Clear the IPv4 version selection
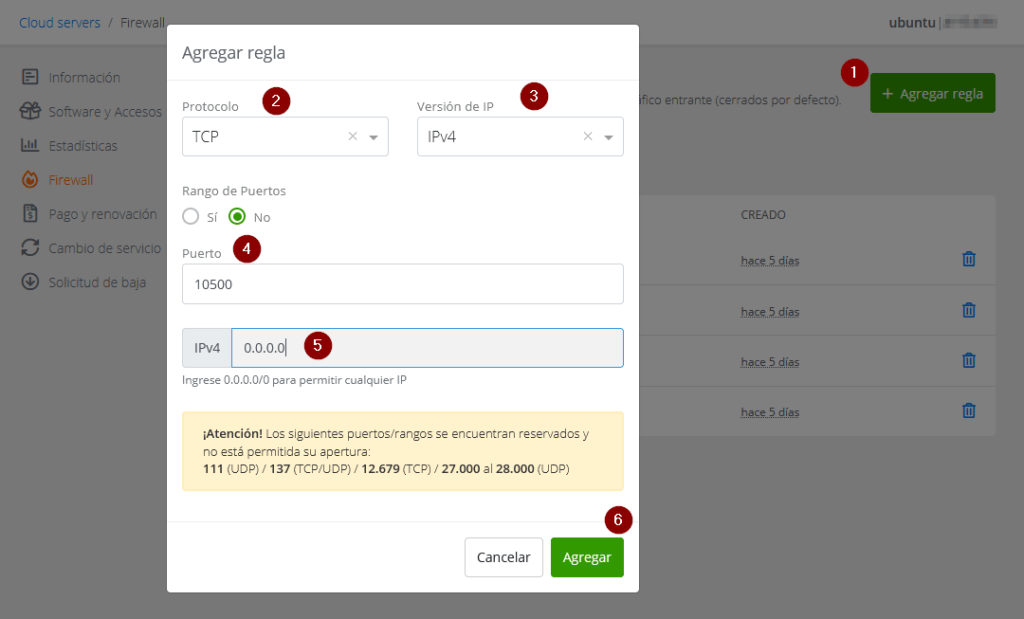The image size is (1024, 619). pos(586,136)
